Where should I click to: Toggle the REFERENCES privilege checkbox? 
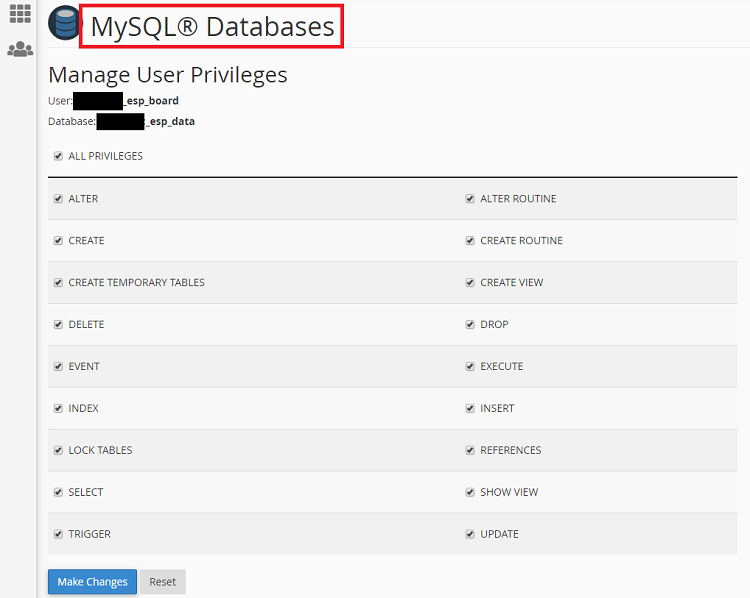tap(470, 451)
